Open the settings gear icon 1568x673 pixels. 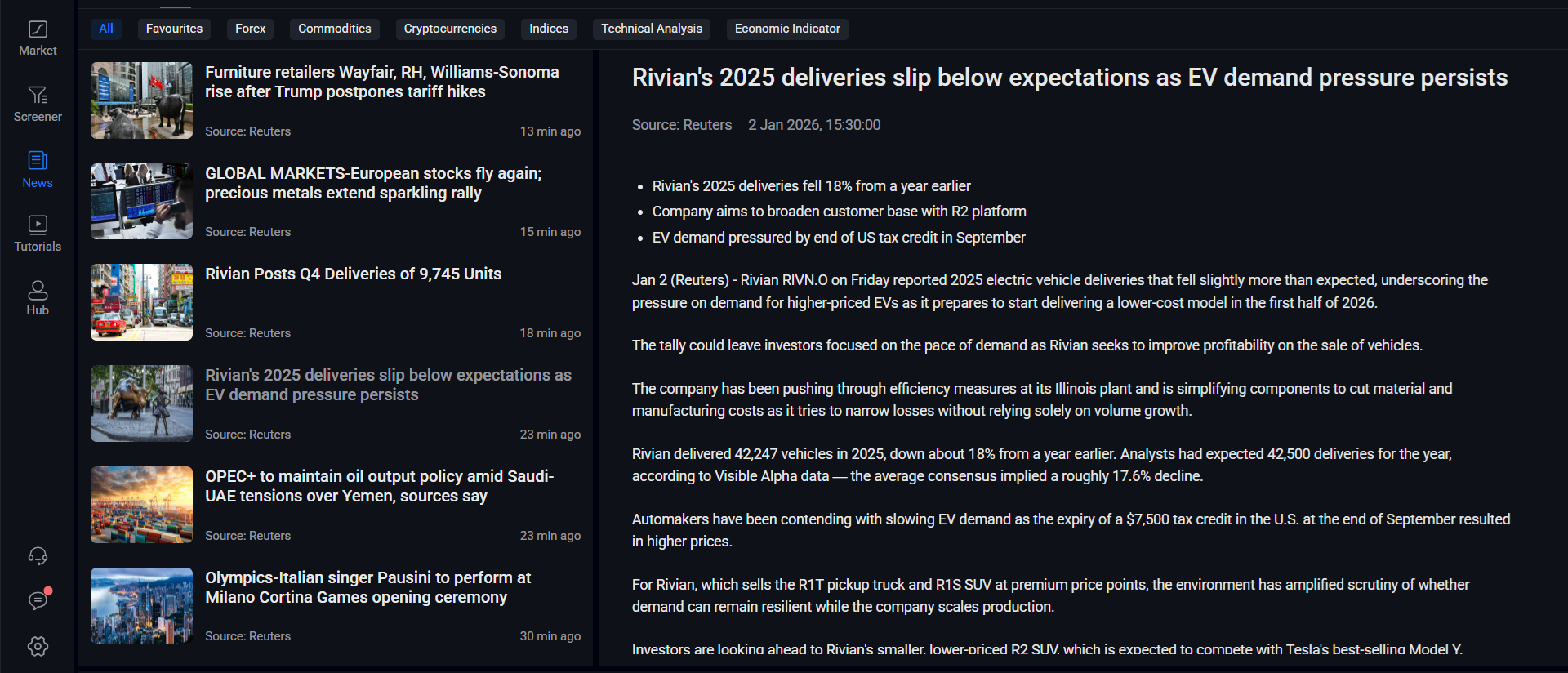coord(38,646)
